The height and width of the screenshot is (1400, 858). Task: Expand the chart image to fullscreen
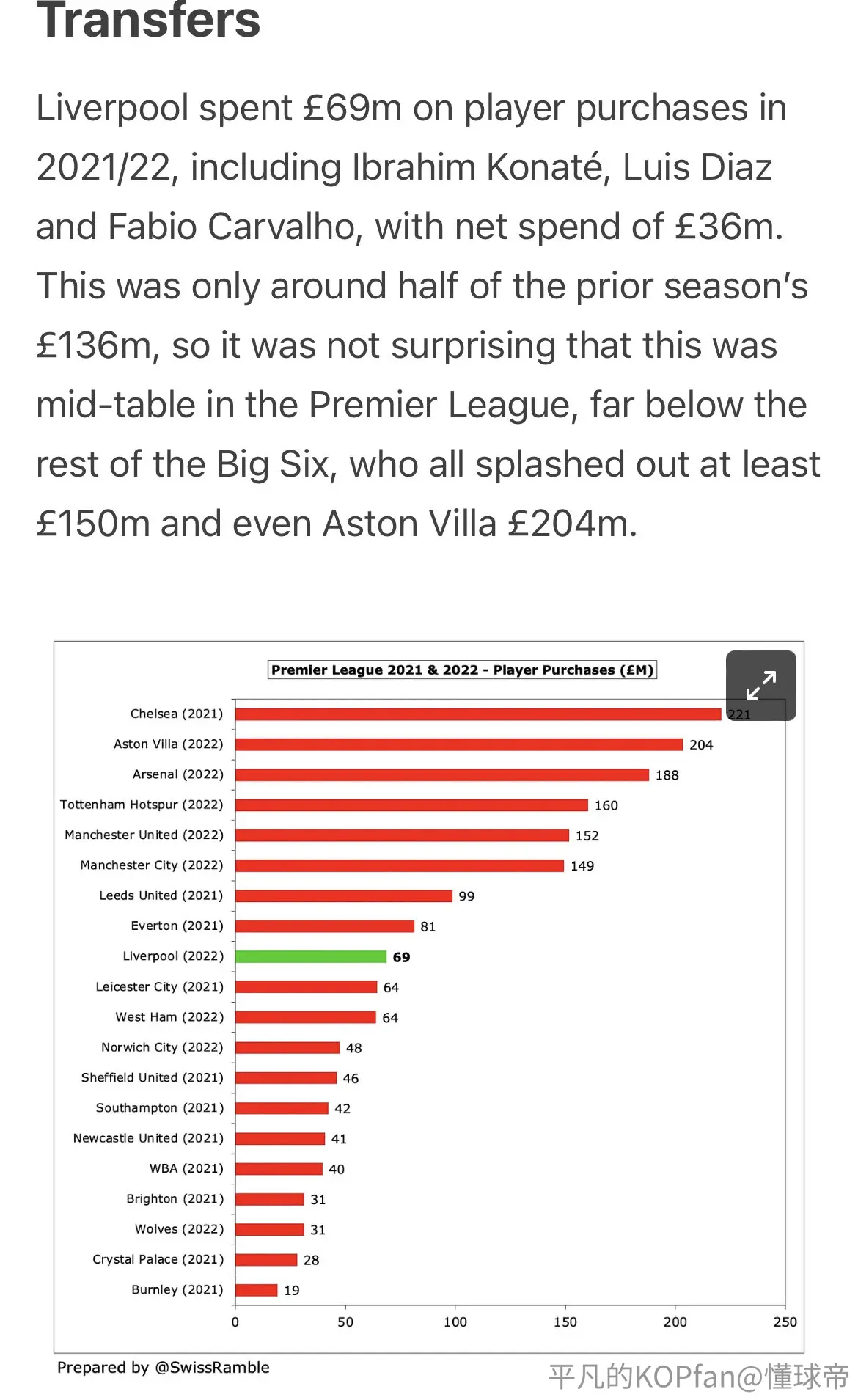tap(760, 685)
